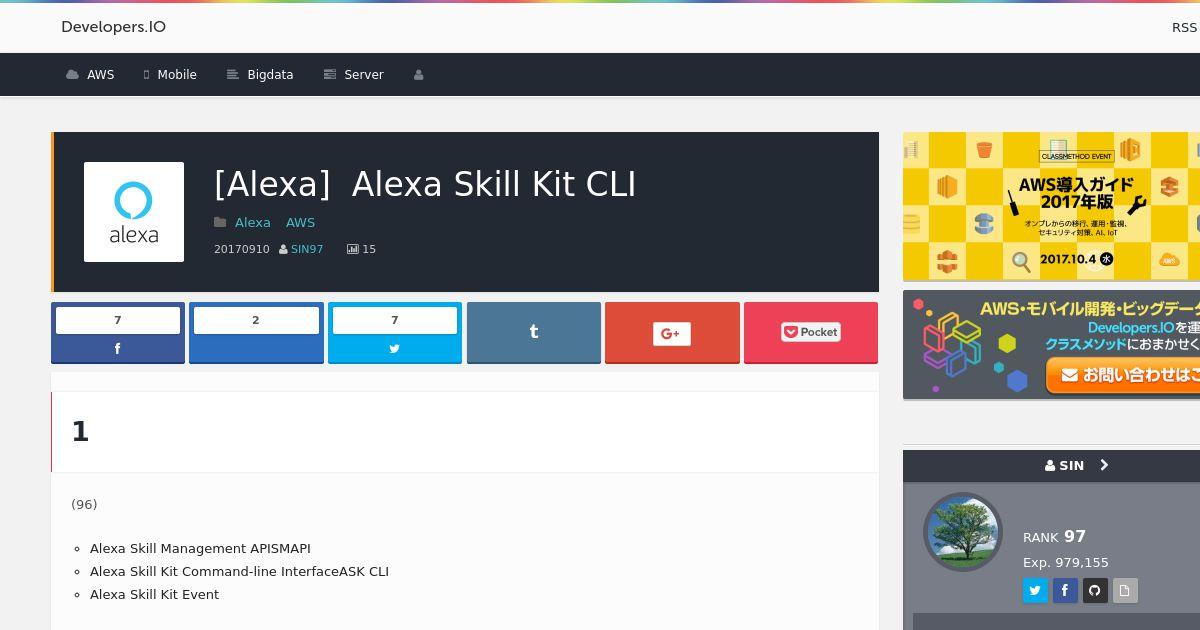Click the chart icon beside 15

click(x=352, y=249)
